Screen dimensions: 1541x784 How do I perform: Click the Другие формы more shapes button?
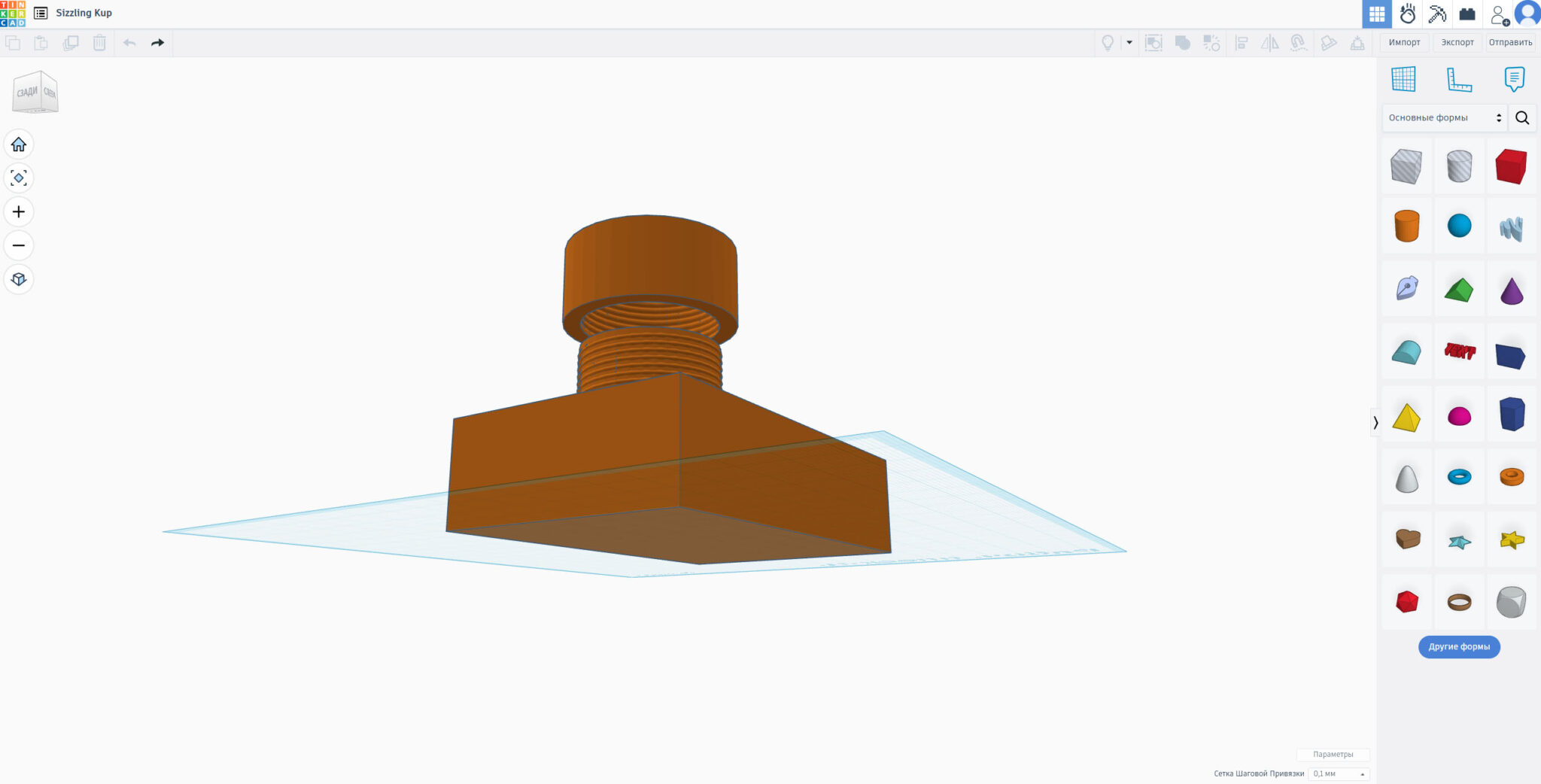1459,646
